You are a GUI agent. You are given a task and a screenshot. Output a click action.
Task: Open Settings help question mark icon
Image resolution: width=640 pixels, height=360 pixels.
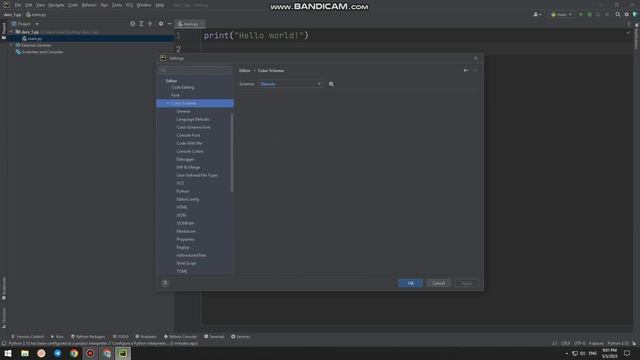[x=165, y=283]
